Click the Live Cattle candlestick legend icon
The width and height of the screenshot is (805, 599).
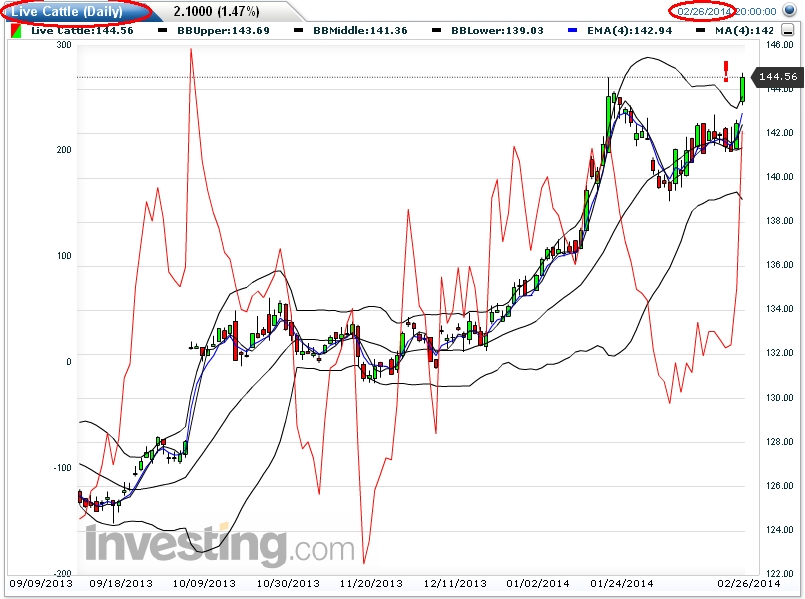coord(16,31)
